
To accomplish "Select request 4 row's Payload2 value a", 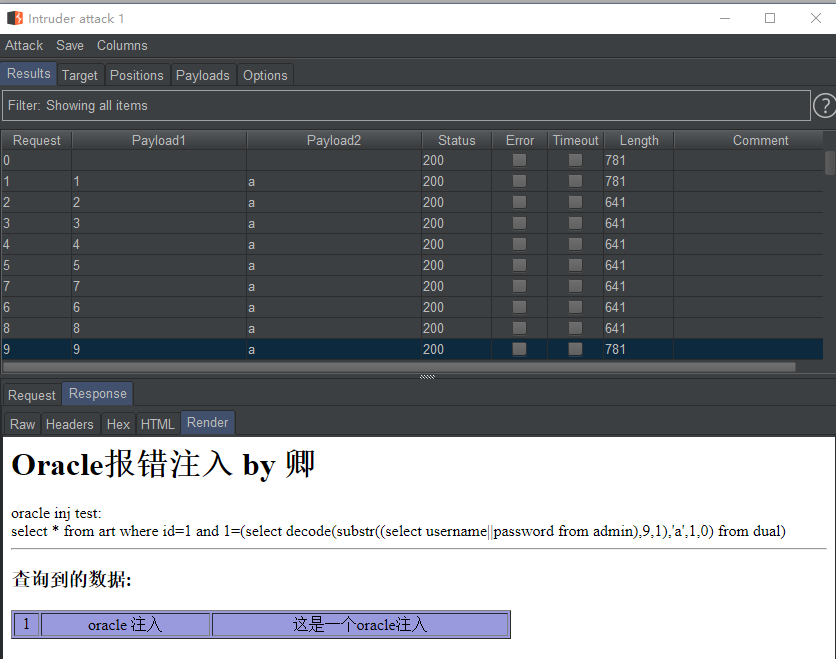I will (334, 244).
